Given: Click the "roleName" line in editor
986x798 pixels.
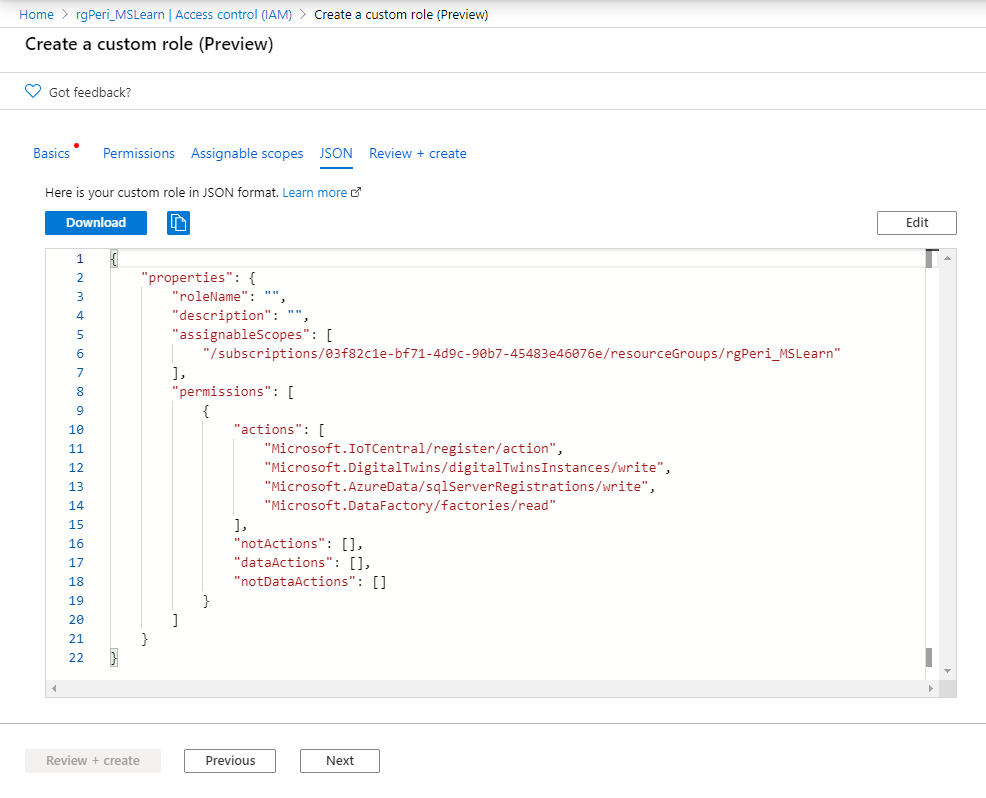Looking at the screenshot, I should (229, 297).
